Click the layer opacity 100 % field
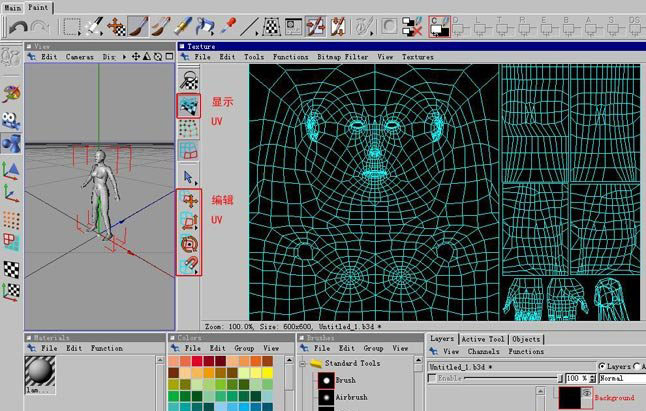The height and width of the screenshot is (411, 646). click(x=577, y=378)
